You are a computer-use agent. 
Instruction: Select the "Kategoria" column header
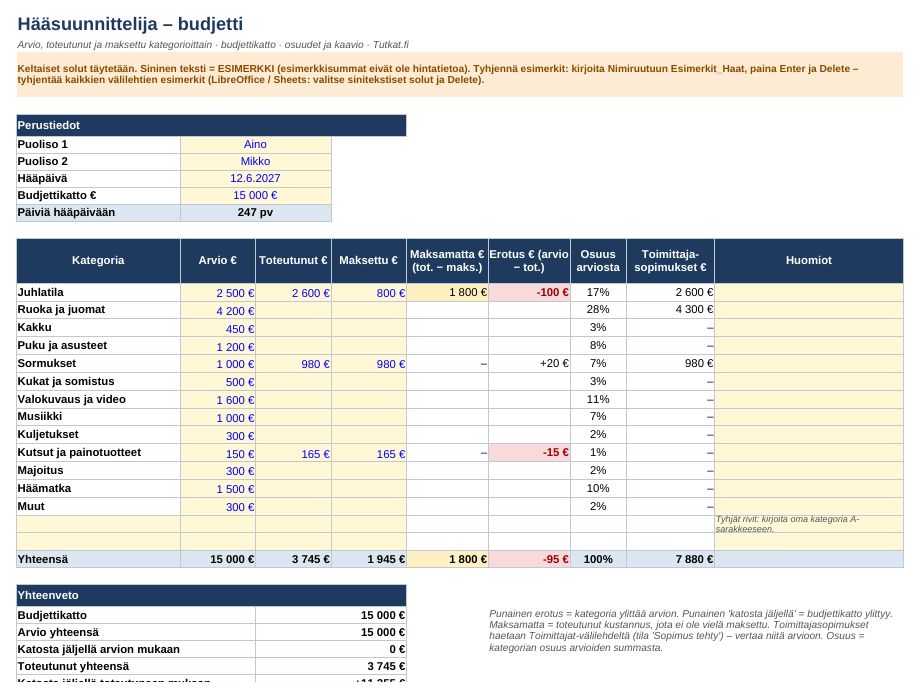pos(98,260)
